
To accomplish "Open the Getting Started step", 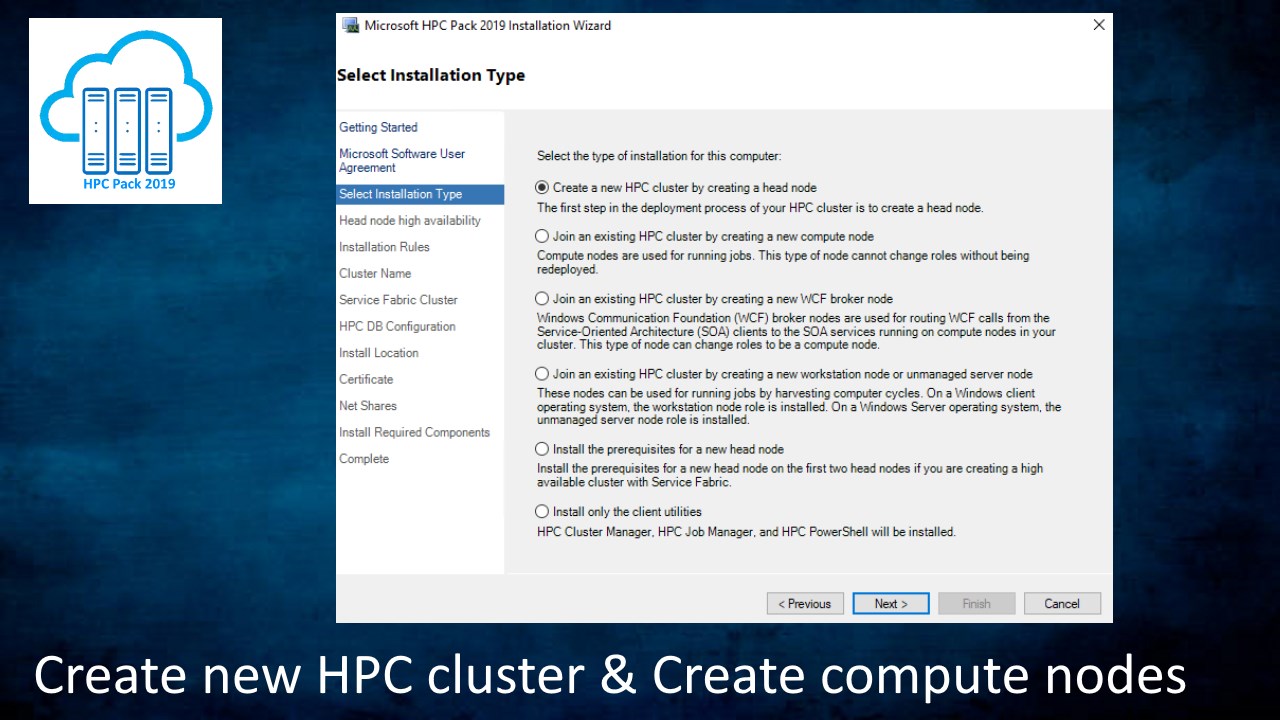I will 378,128.
